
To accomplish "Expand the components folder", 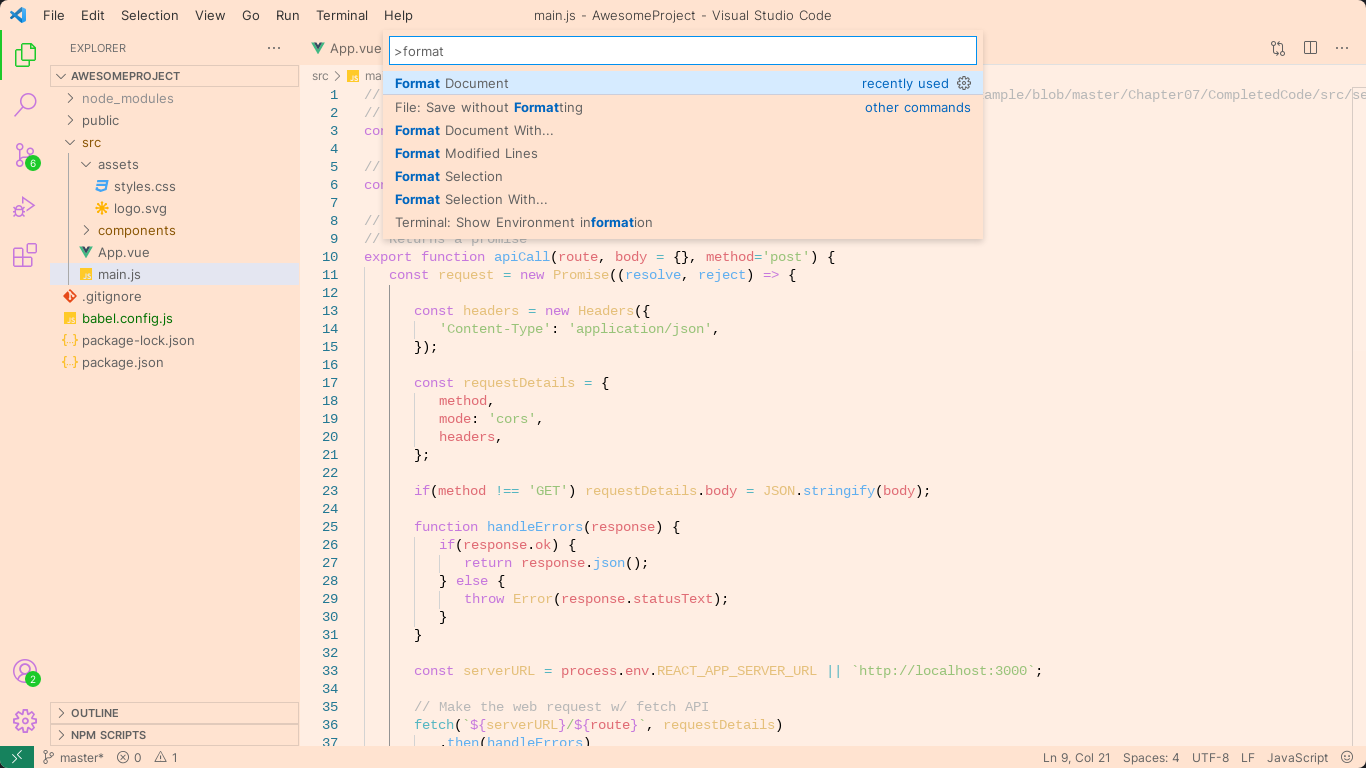I will pos(136,230).
